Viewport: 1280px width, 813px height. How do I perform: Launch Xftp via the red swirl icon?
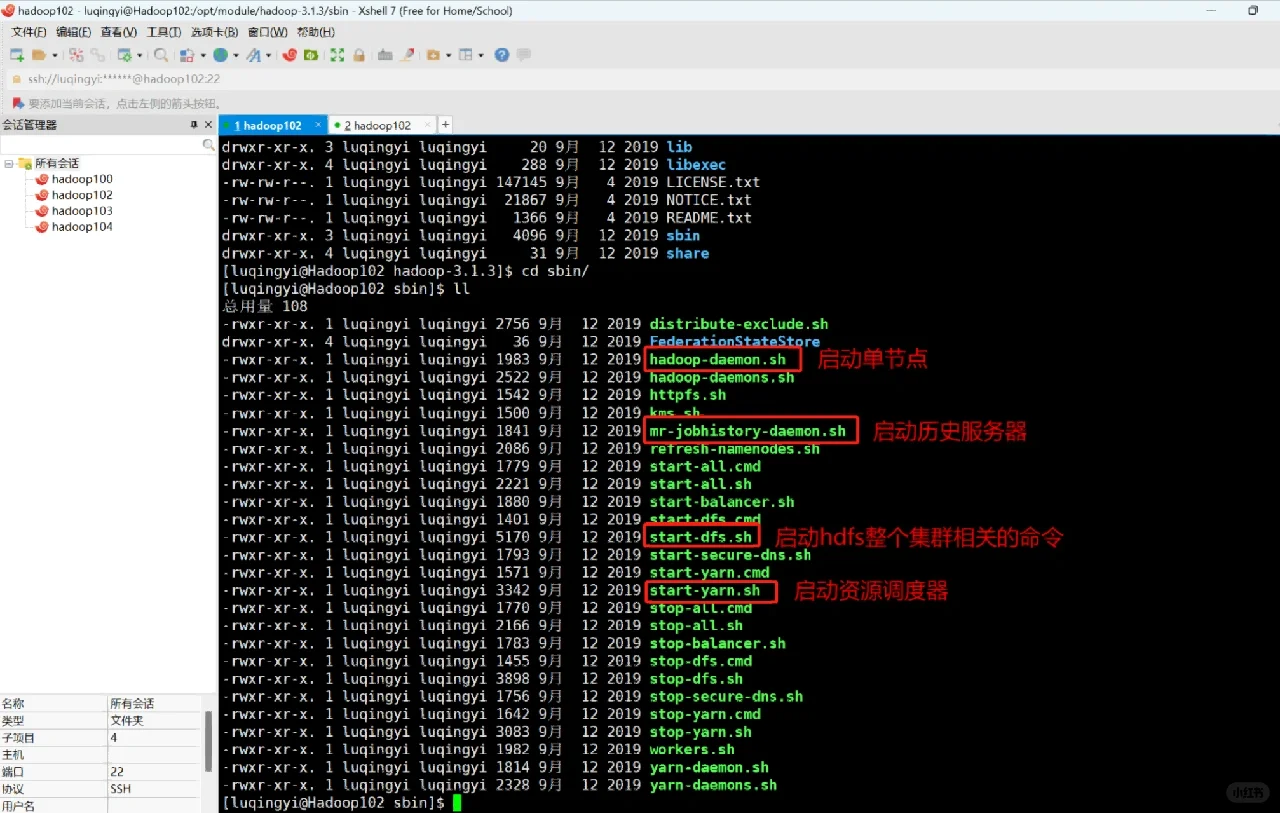coord(290,55)
